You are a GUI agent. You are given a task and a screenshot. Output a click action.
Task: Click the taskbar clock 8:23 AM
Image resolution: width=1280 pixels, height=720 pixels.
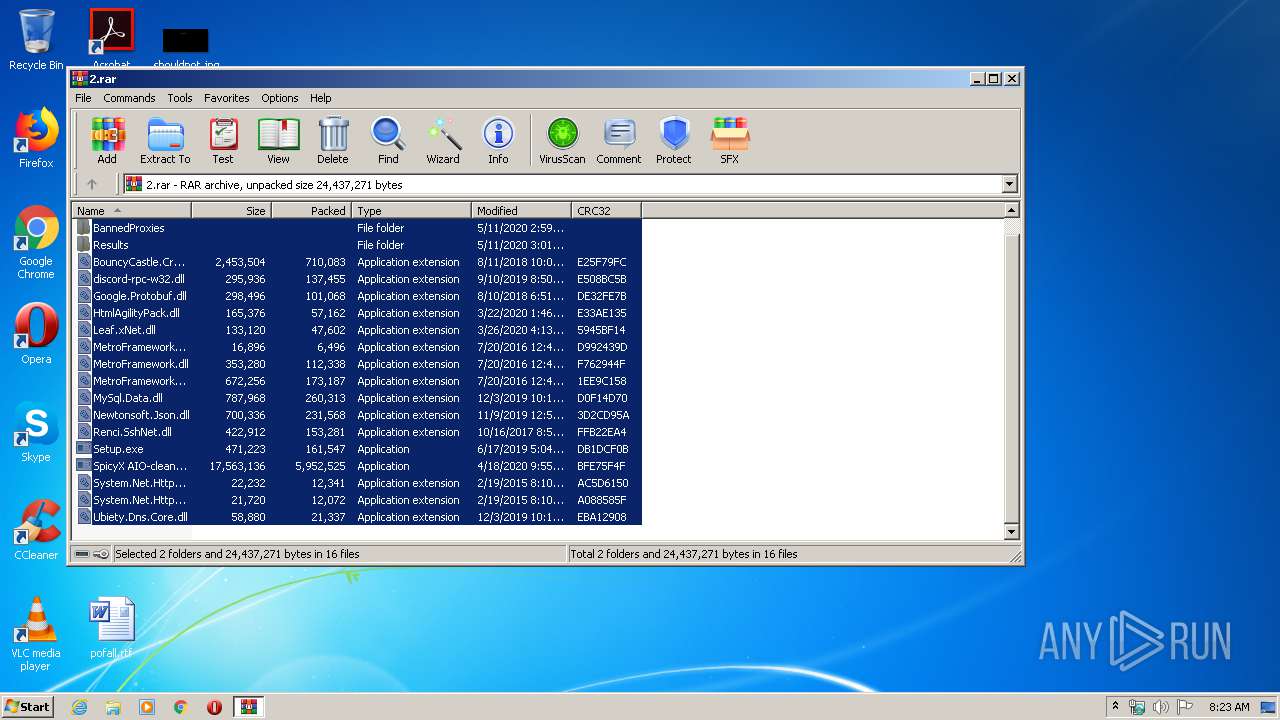(1229, 707)
